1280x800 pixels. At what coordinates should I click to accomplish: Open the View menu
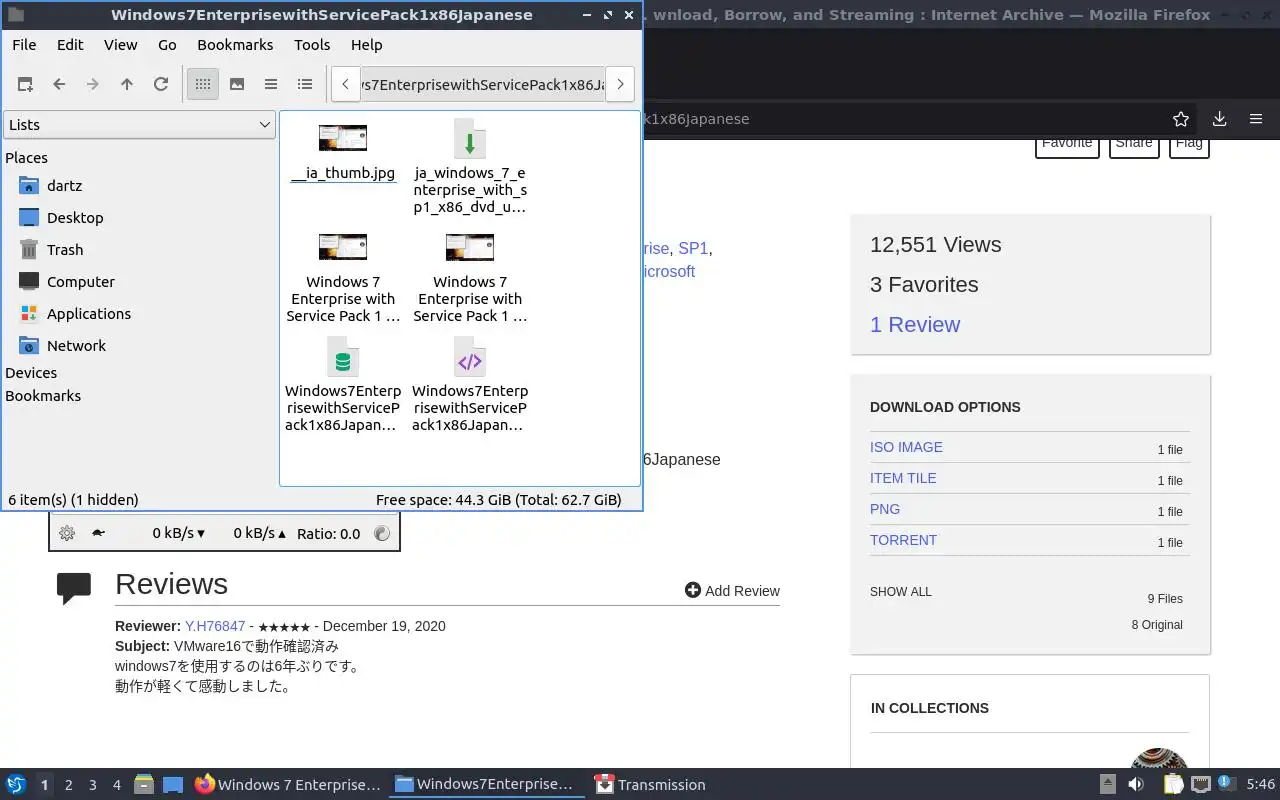point(120,45)
